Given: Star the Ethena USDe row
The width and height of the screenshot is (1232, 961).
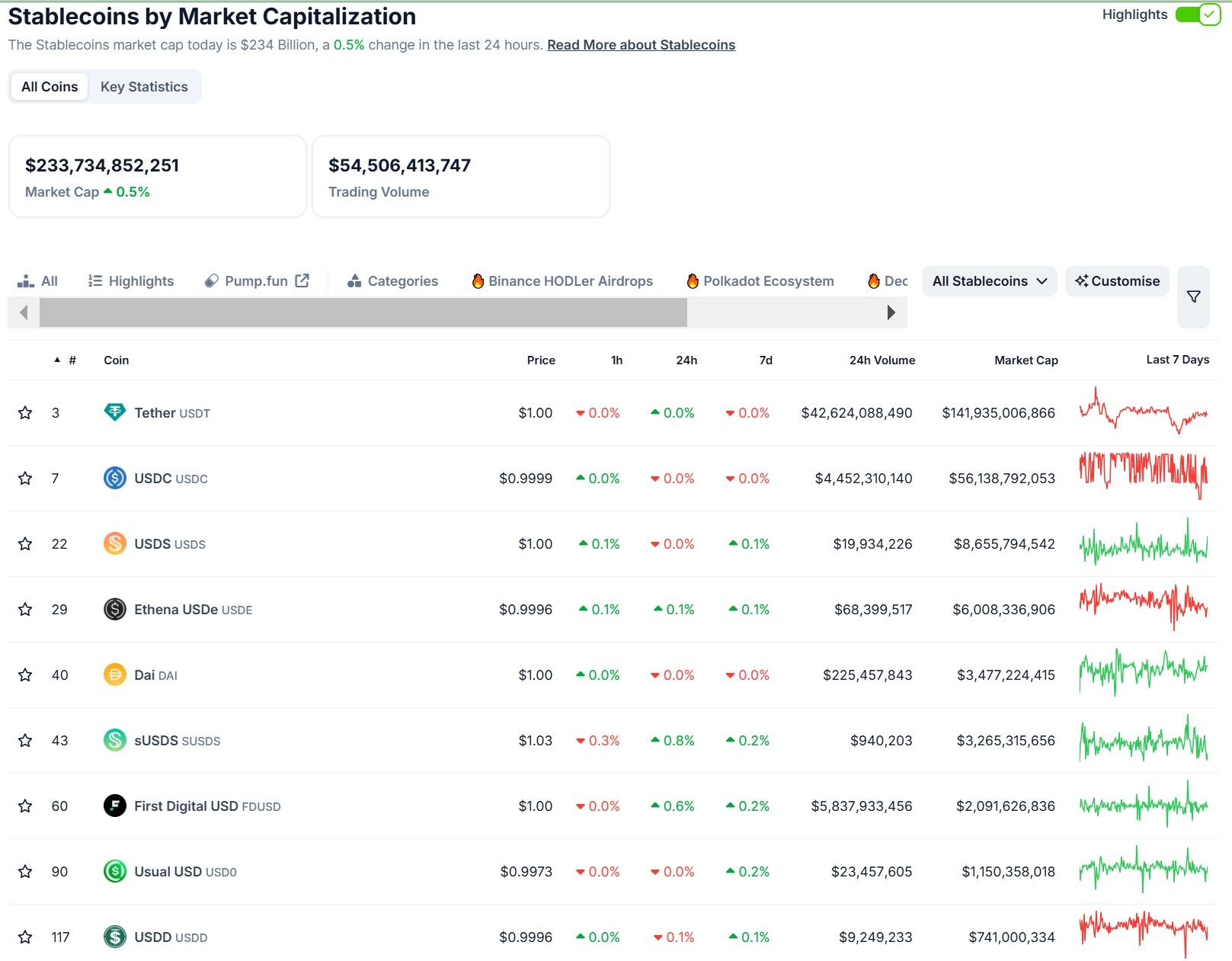Looking at the screenshot, I should [25, 610].
